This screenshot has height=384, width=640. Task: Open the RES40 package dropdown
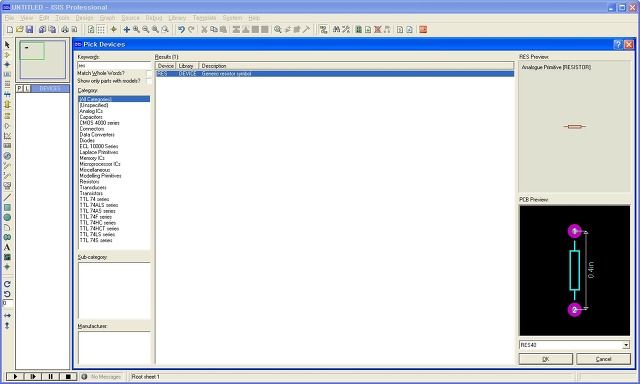click(x=626, y=345)
